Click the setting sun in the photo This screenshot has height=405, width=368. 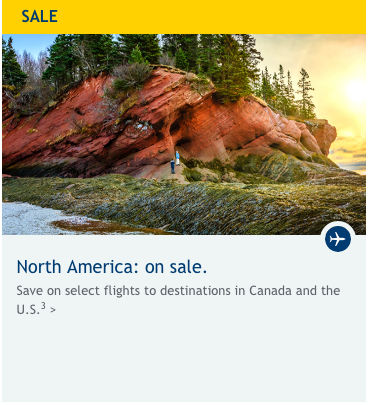(x=357, y=91)
